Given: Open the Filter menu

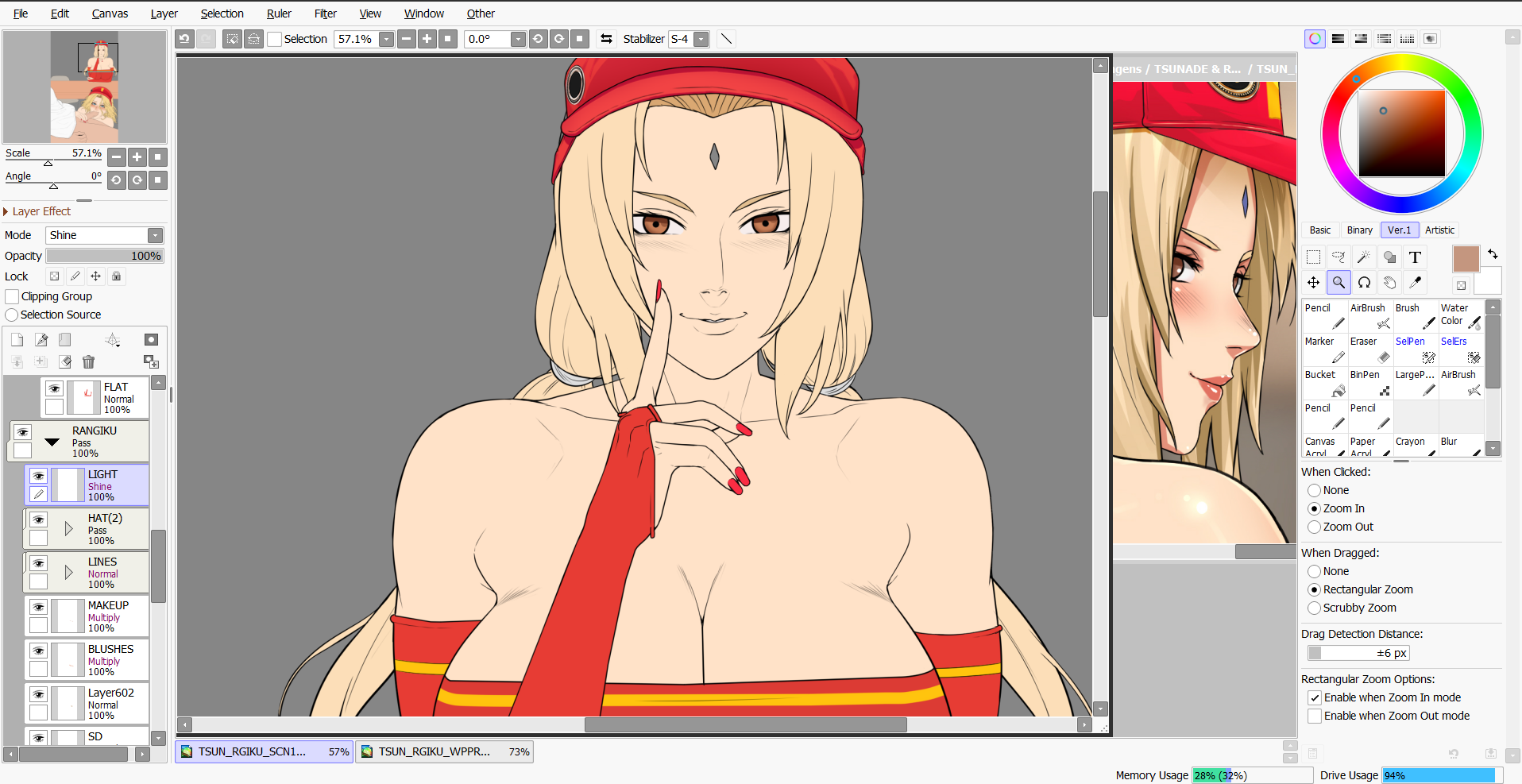Looking at the screenshot, I should coord(326,14).
